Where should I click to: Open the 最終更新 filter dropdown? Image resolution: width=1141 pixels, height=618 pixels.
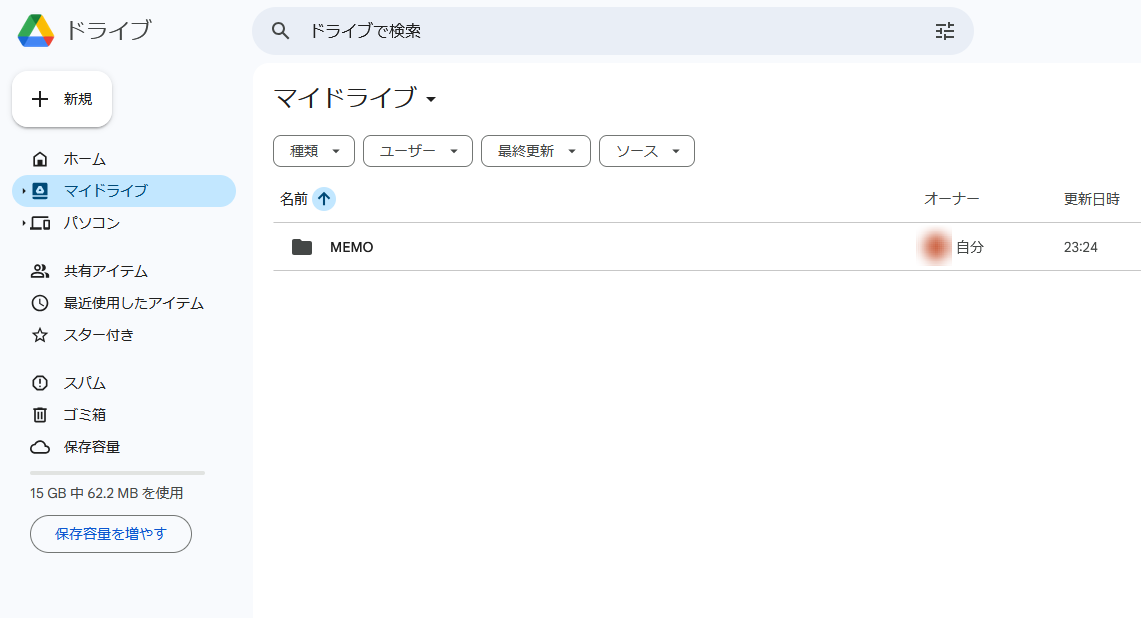[x=535, y=151]
